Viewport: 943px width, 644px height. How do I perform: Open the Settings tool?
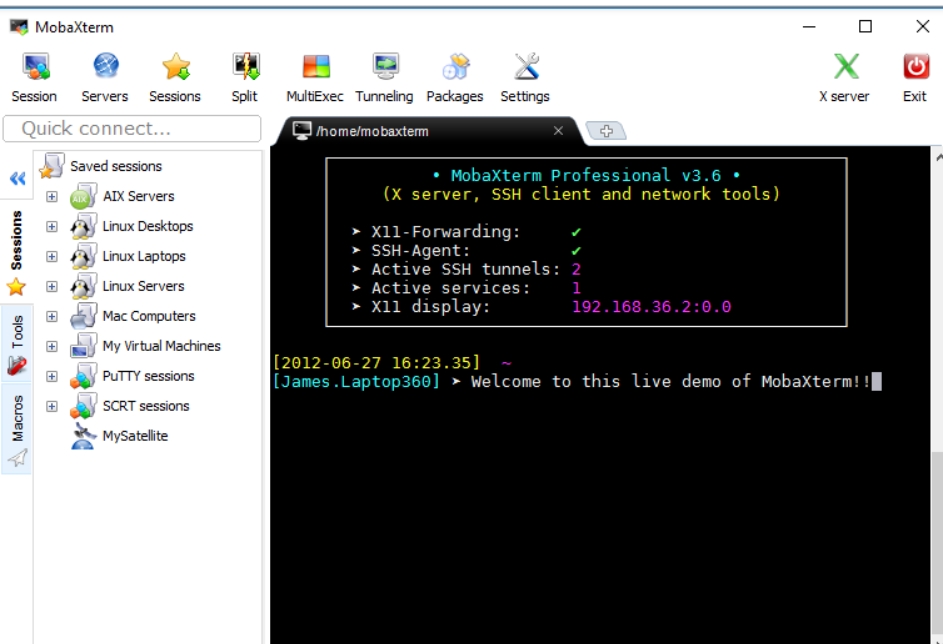526,66
